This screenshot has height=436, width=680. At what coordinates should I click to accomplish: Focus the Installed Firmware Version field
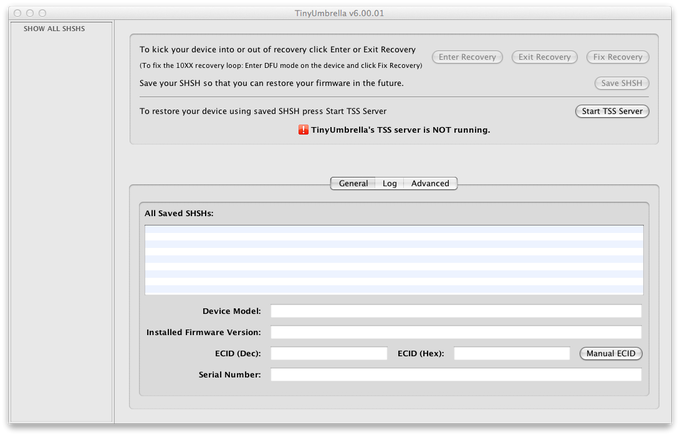pyautogui.click(x=456, y=332)
